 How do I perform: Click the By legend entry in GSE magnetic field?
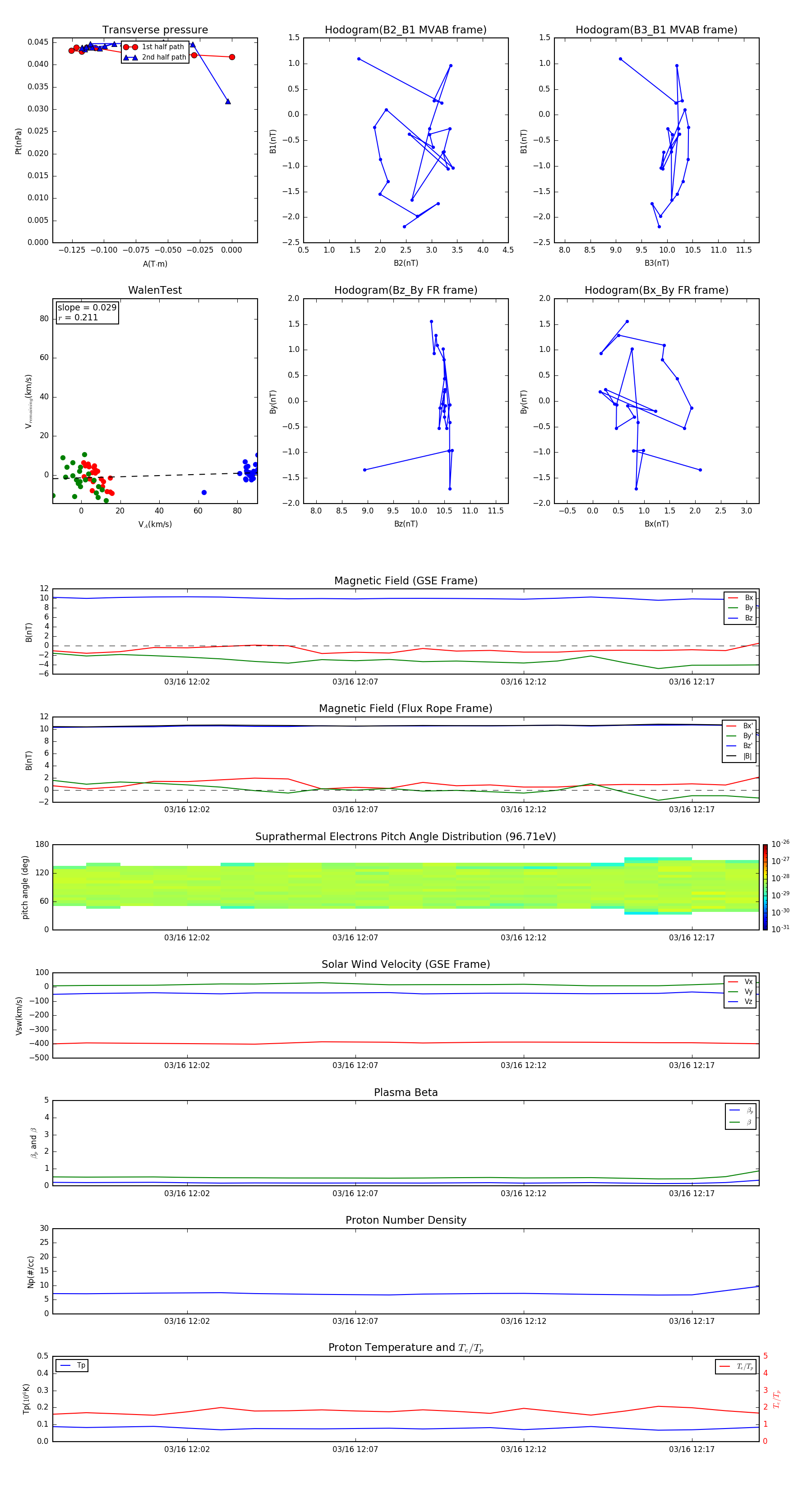pyautogui.click(x=740, y=607)
